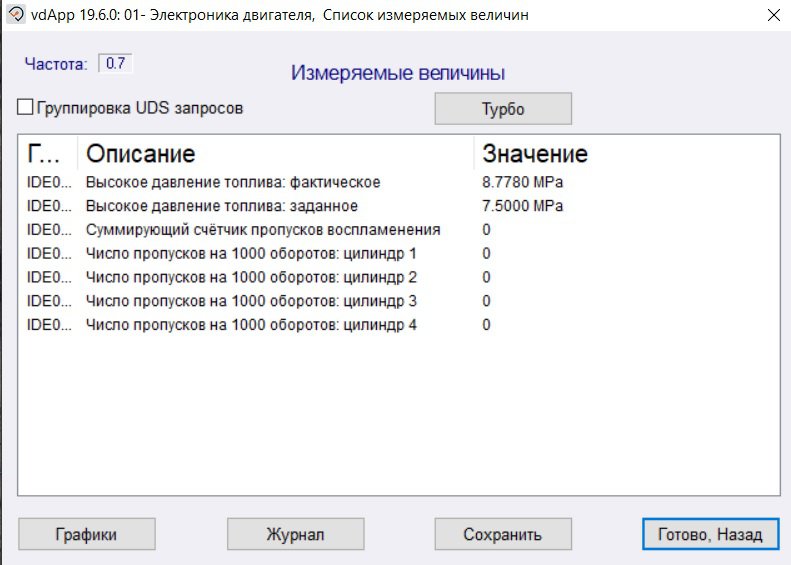Viewport: 791px width, 565px height.
Task: Click the Измеряемые величины heading
Action: coord(398,73)
